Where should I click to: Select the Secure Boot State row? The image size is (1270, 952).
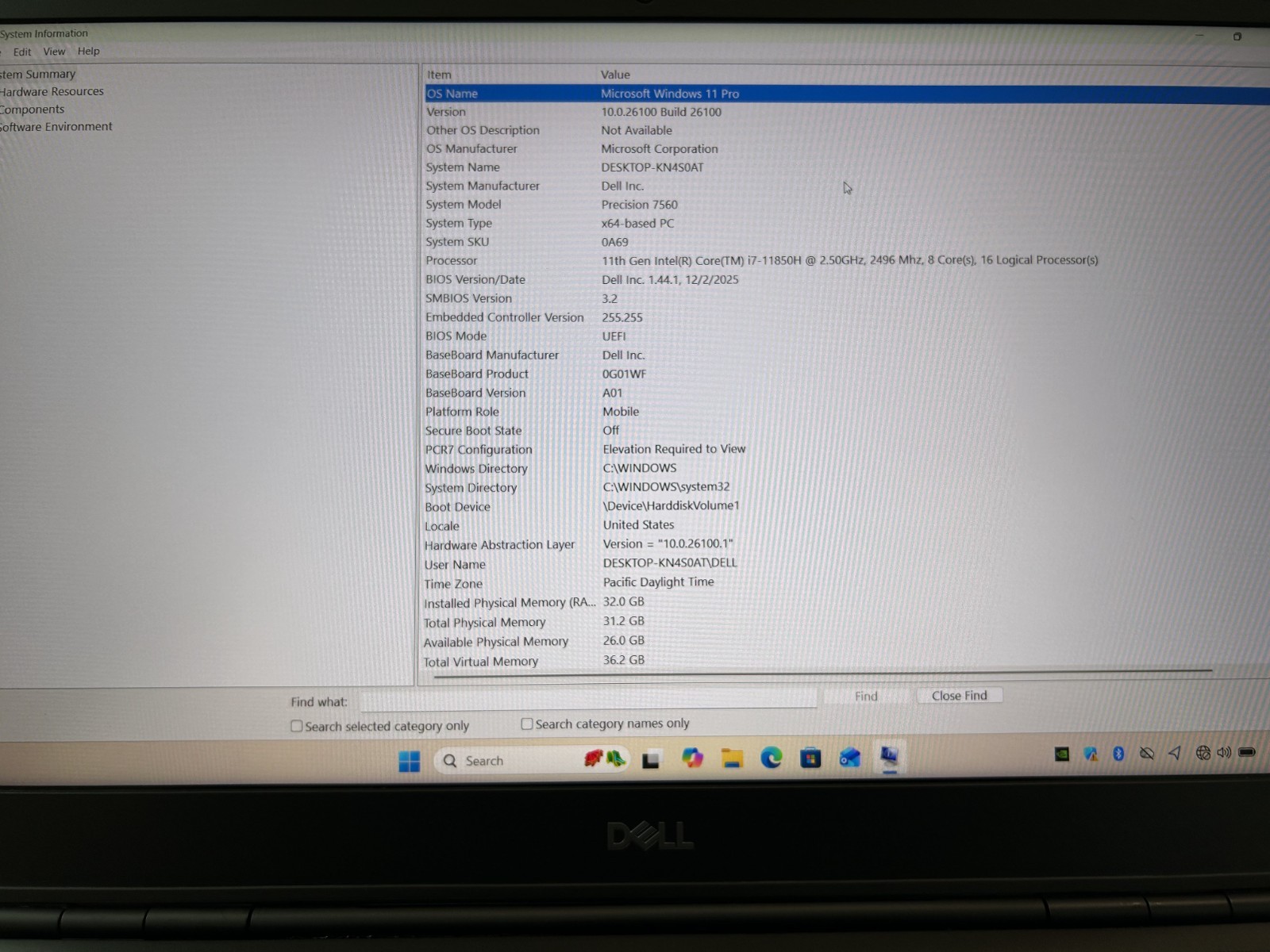[x=846, y=431]
